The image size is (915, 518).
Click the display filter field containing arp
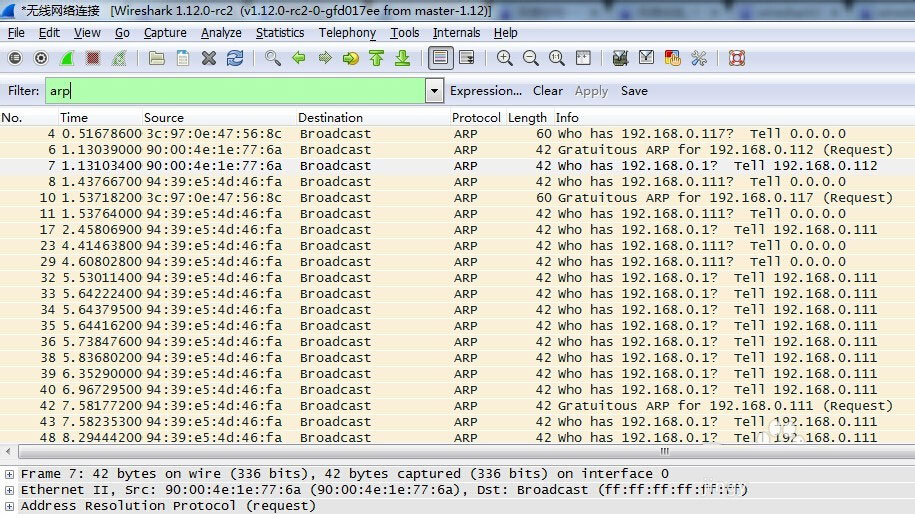236,90
